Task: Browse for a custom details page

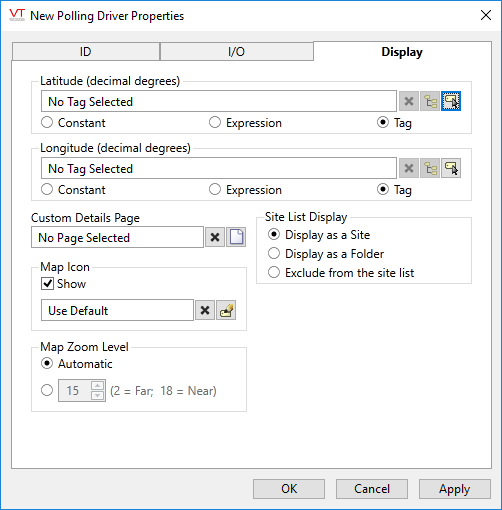Action: [x=236, y=237]
